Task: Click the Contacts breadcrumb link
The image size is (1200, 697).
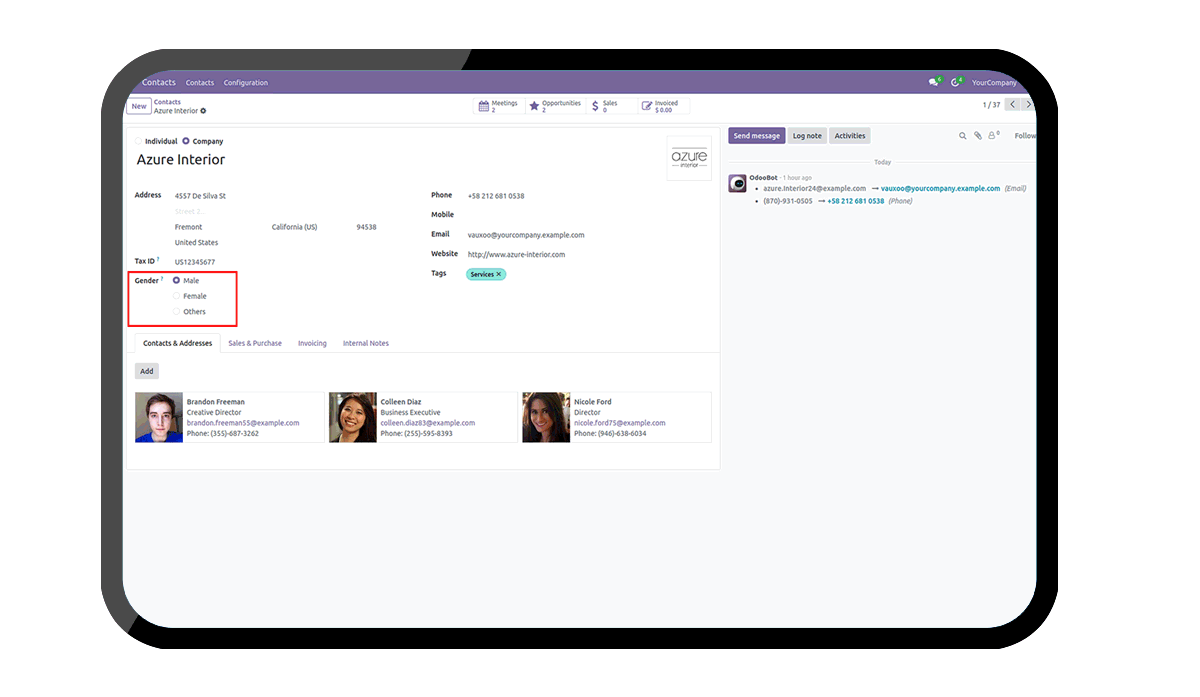Action: 167,102
